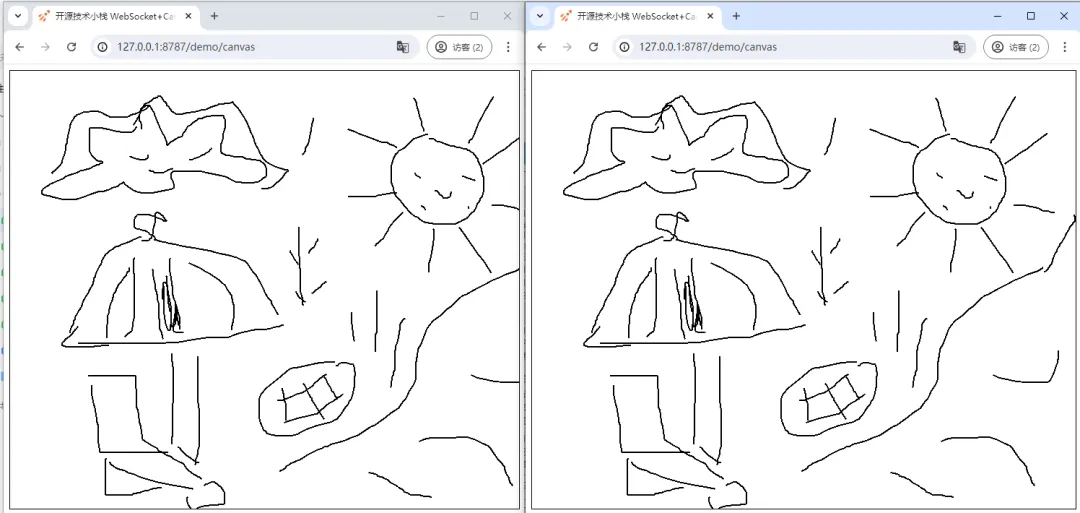The image size is (1080, 513).
Task: Expand the tab search dropdown in right window
Action: (539, 16)
